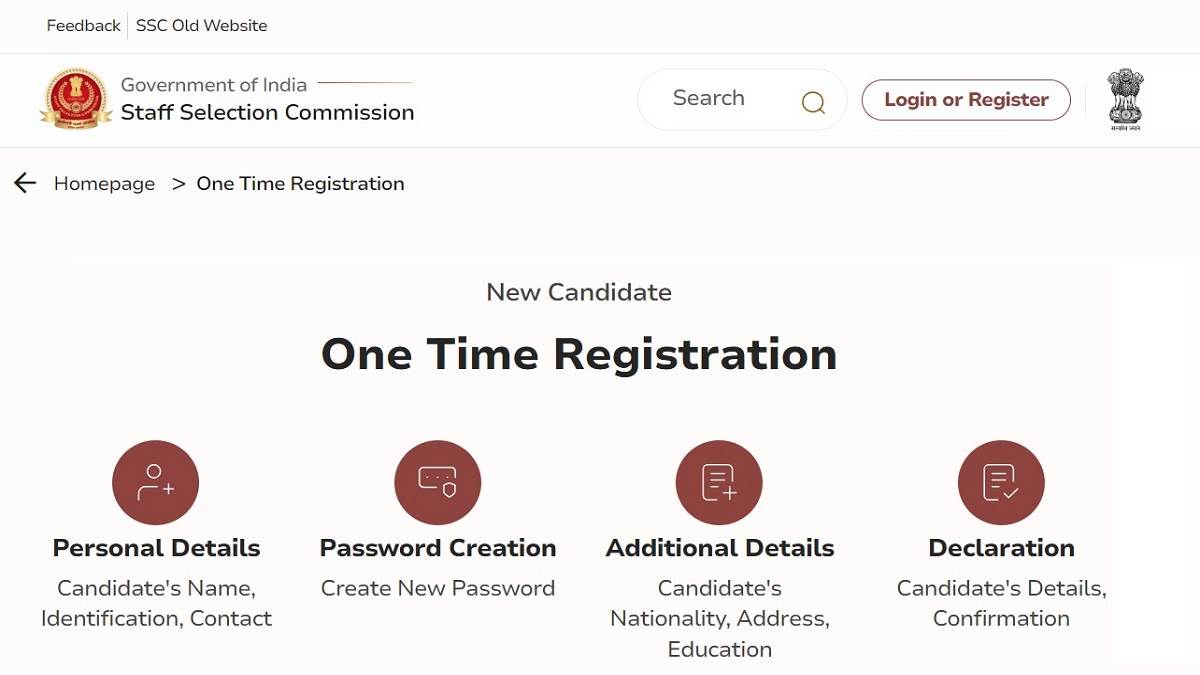Click the Staff Selection Commission title

(x=267, y=113)
